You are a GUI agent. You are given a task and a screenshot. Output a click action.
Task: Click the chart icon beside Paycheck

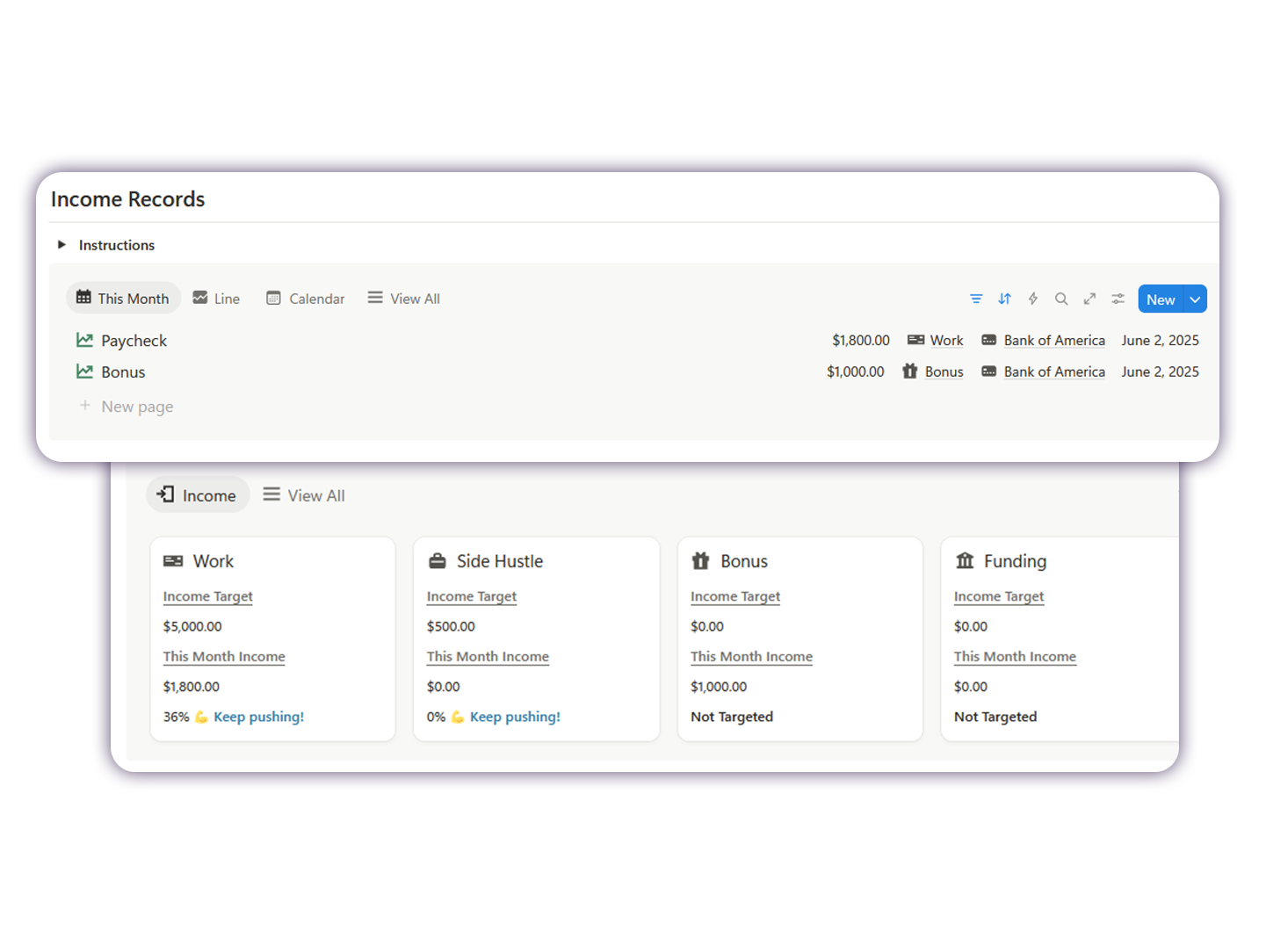(84, 341)
